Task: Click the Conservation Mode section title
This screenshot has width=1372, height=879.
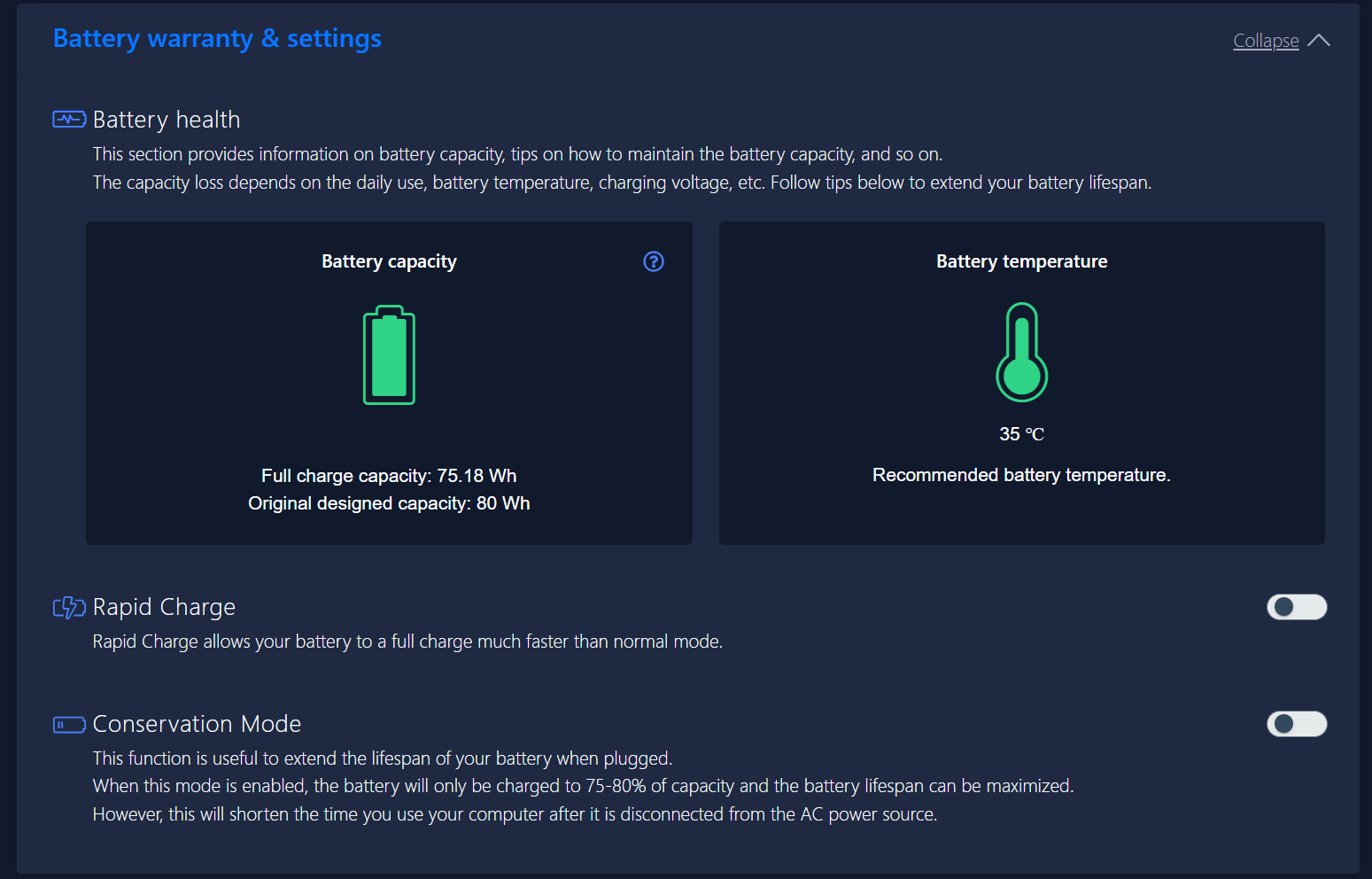Action: coord(197,724)
